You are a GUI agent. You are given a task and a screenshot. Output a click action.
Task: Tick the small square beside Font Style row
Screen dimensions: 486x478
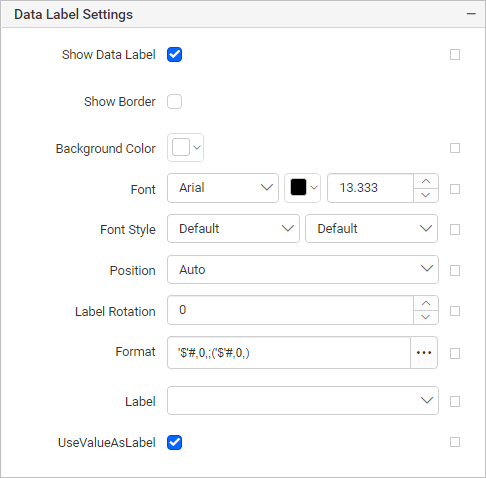click(x=455, y=229)
